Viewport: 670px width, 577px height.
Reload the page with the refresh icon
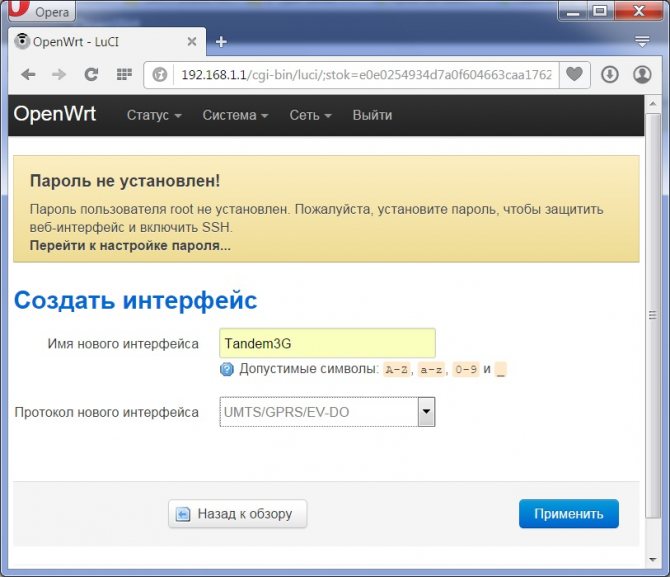[x=91, y=75]
